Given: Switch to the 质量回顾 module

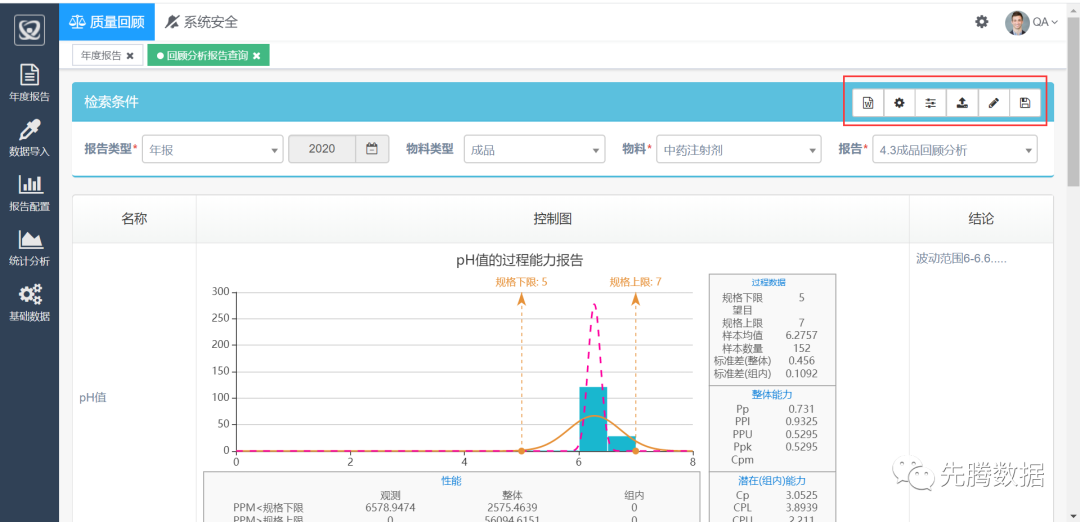Looking at the screenshot, I should tap(107, 21).
